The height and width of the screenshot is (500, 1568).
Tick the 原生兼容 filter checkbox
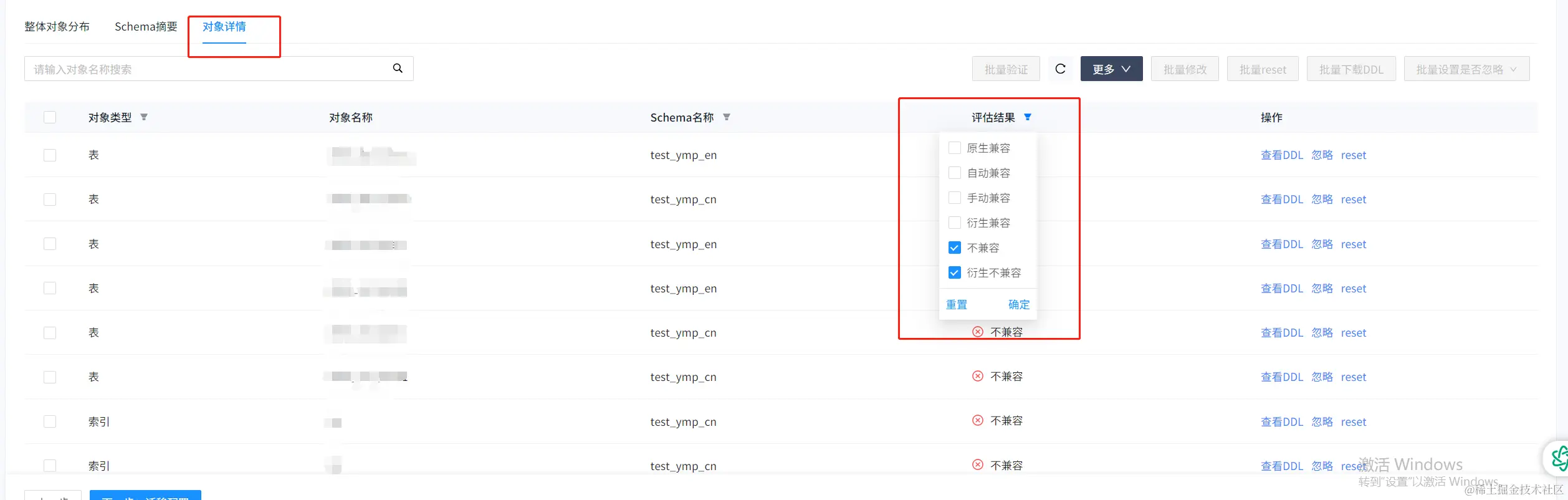(x=954, y=148)
